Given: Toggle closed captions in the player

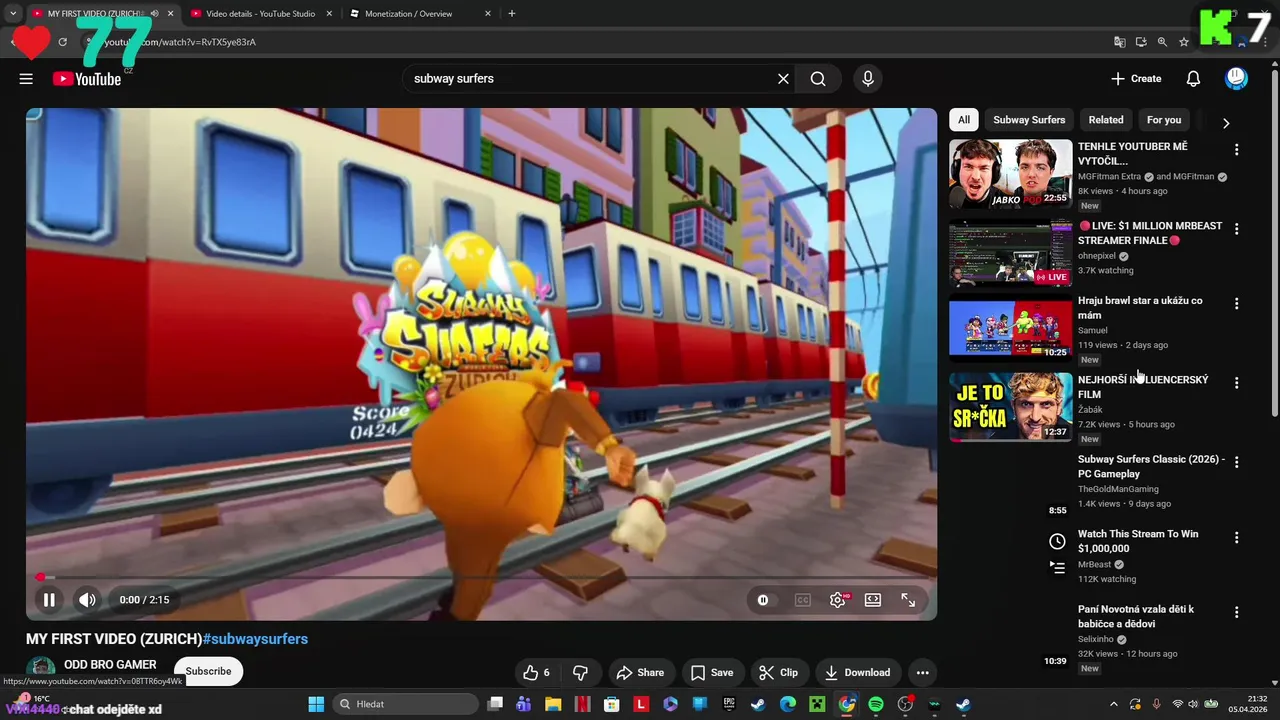Looking at the screenshot, I should pyautogui.click(x=802, y=600).
